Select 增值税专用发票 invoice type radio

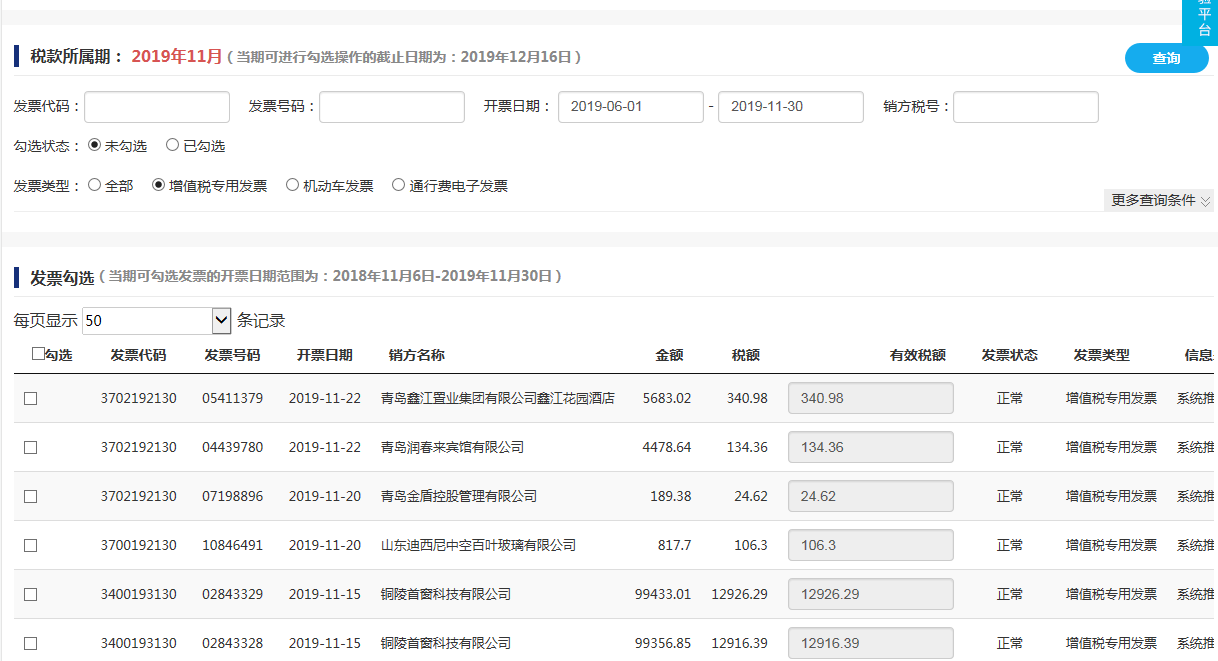(159, 185)
